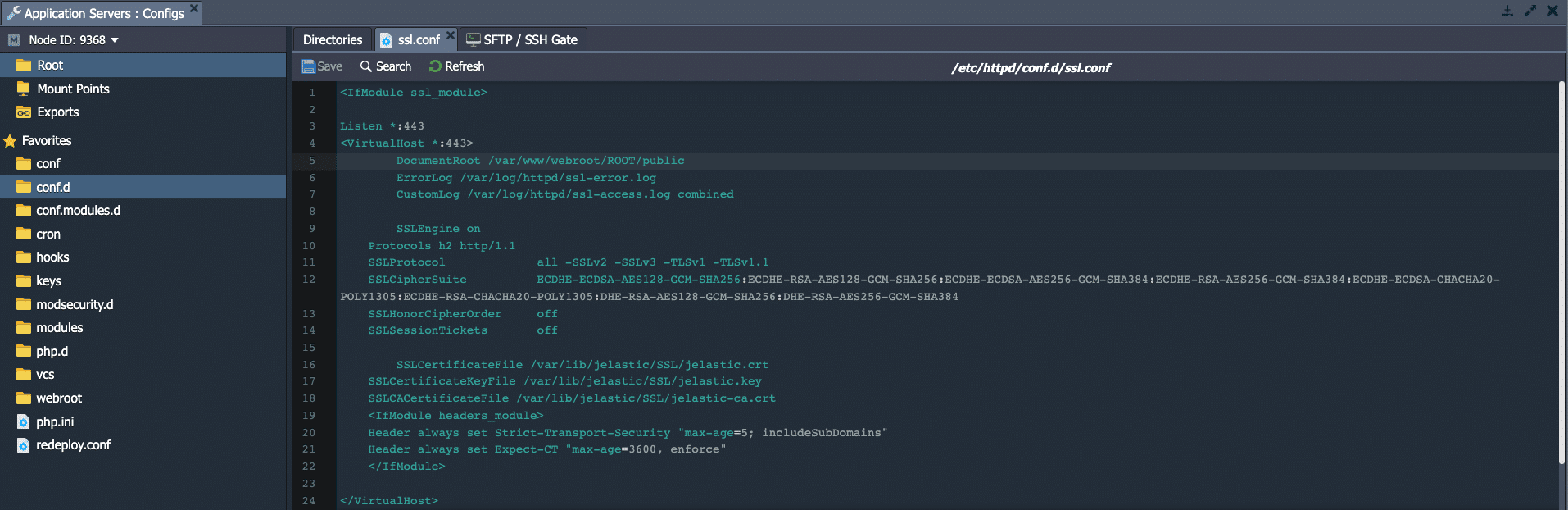
Task: Open the conf.modules.d folder
Action: coord(78,211)
